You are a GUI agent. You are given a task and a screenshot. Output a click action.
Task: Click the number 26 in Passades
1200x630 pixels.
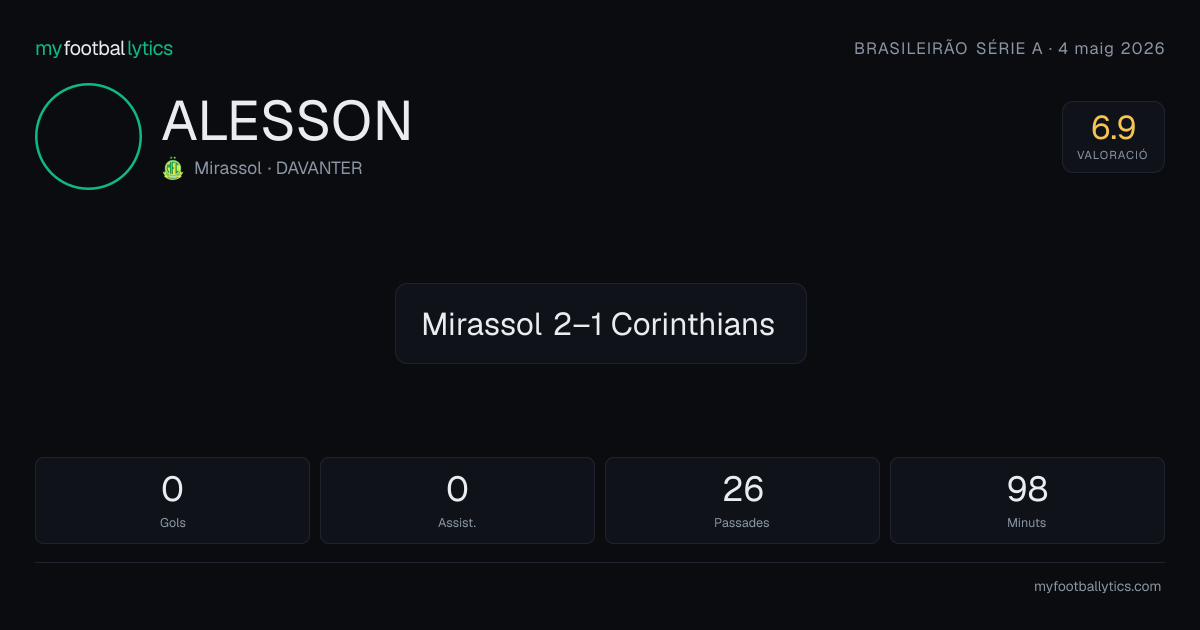click(x=743, y=489)
